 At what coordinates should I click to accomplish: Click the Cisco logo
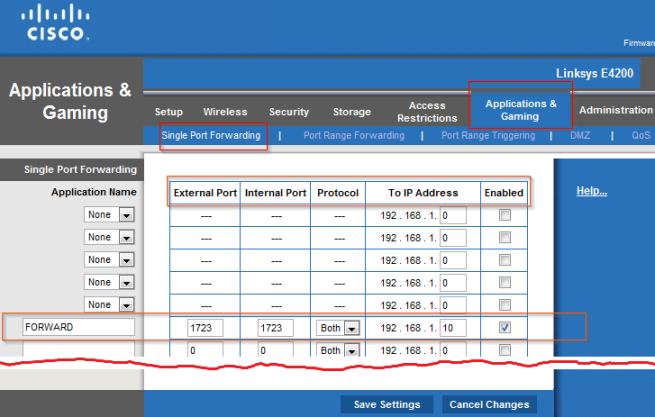coord(55,22)
